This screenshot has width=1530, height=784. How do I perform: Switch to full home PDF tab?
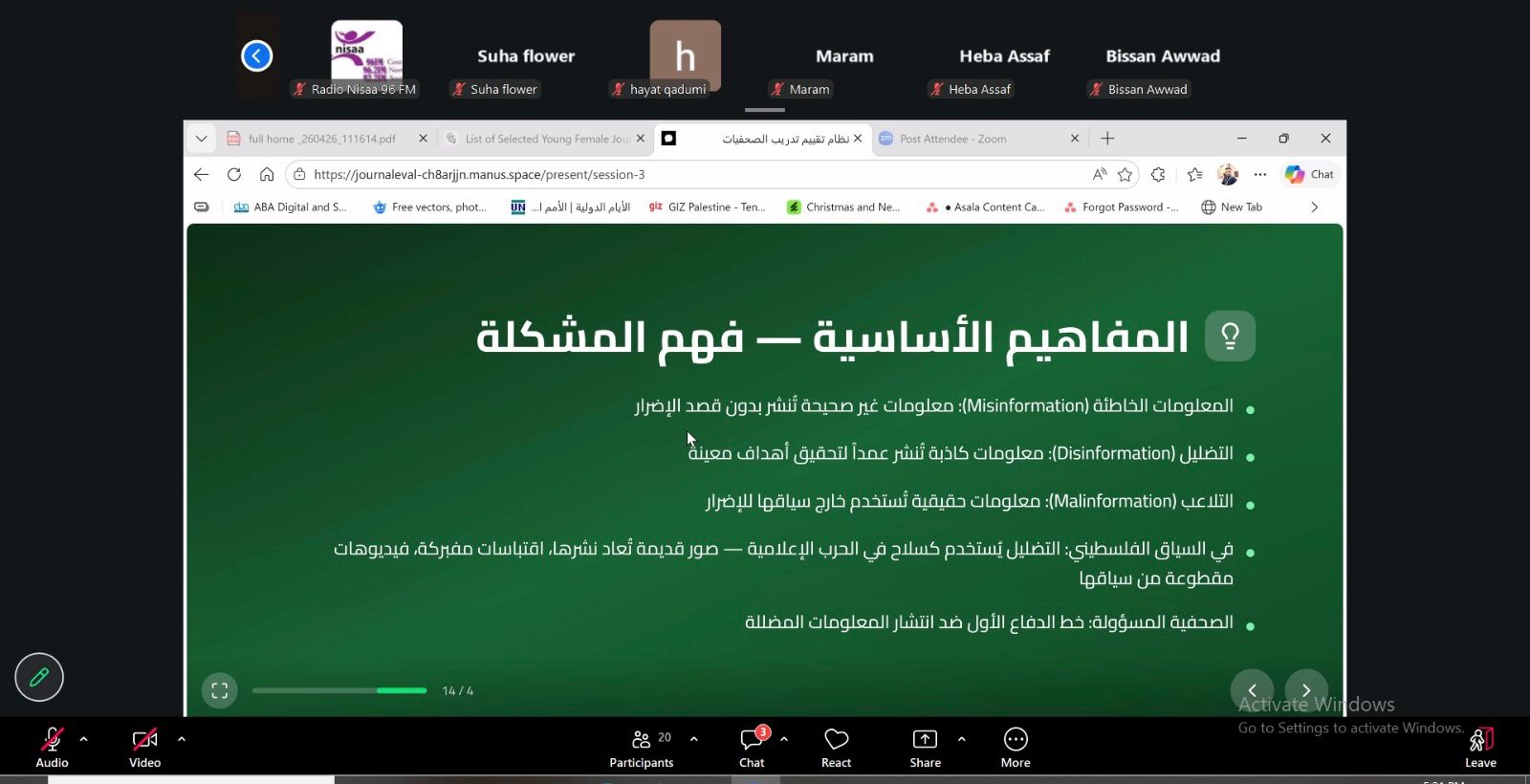tap(321, 139)
